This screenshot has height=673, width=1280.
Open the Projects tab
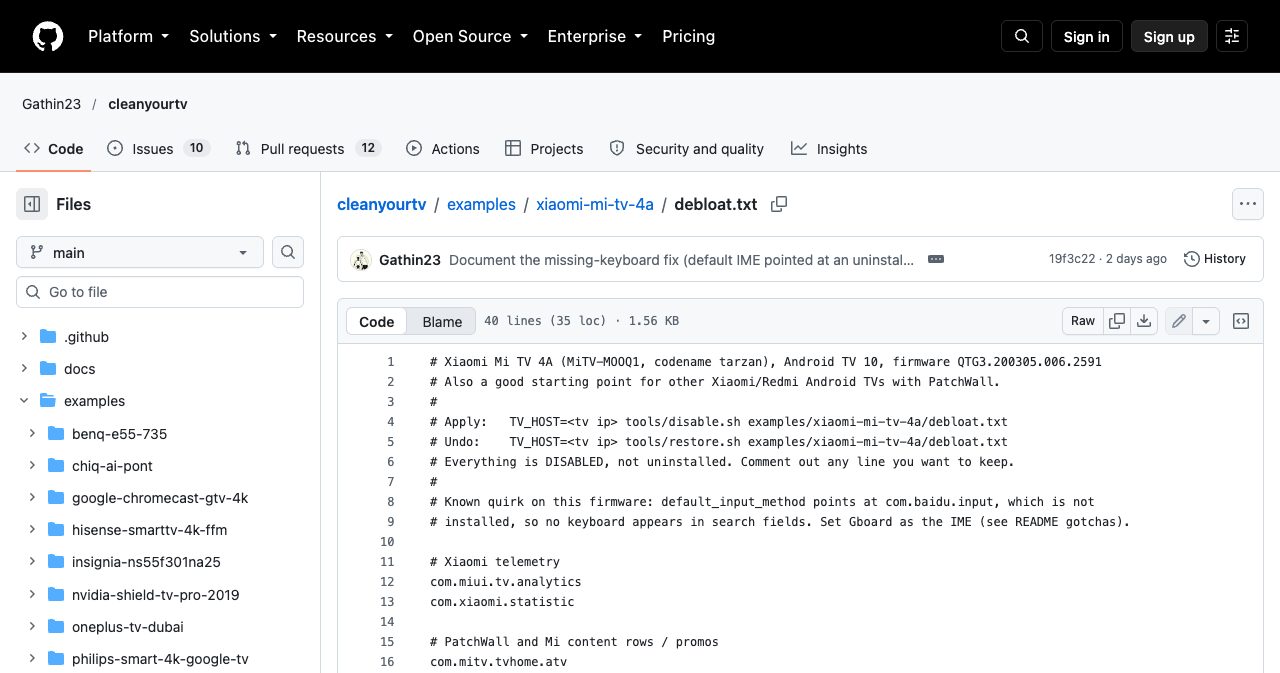point(544,148)
